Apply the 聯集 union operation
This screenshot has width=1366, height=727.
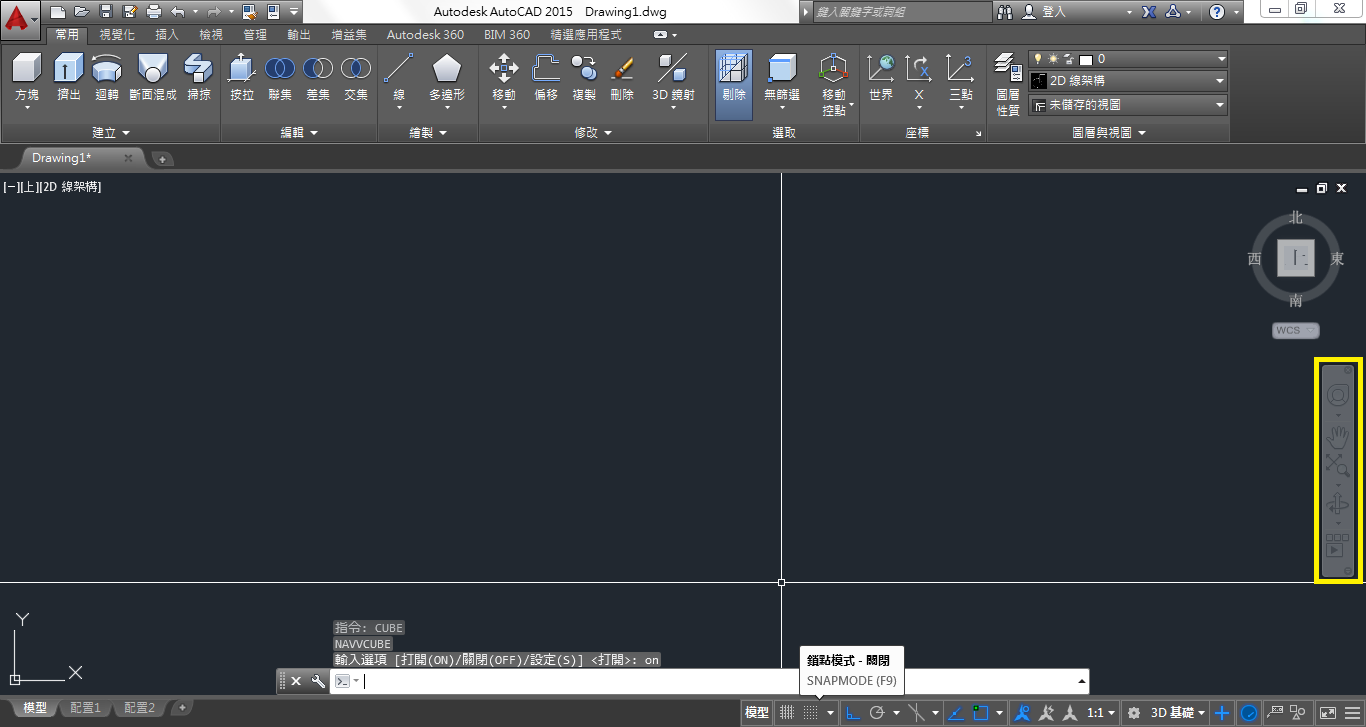(280, 78)
